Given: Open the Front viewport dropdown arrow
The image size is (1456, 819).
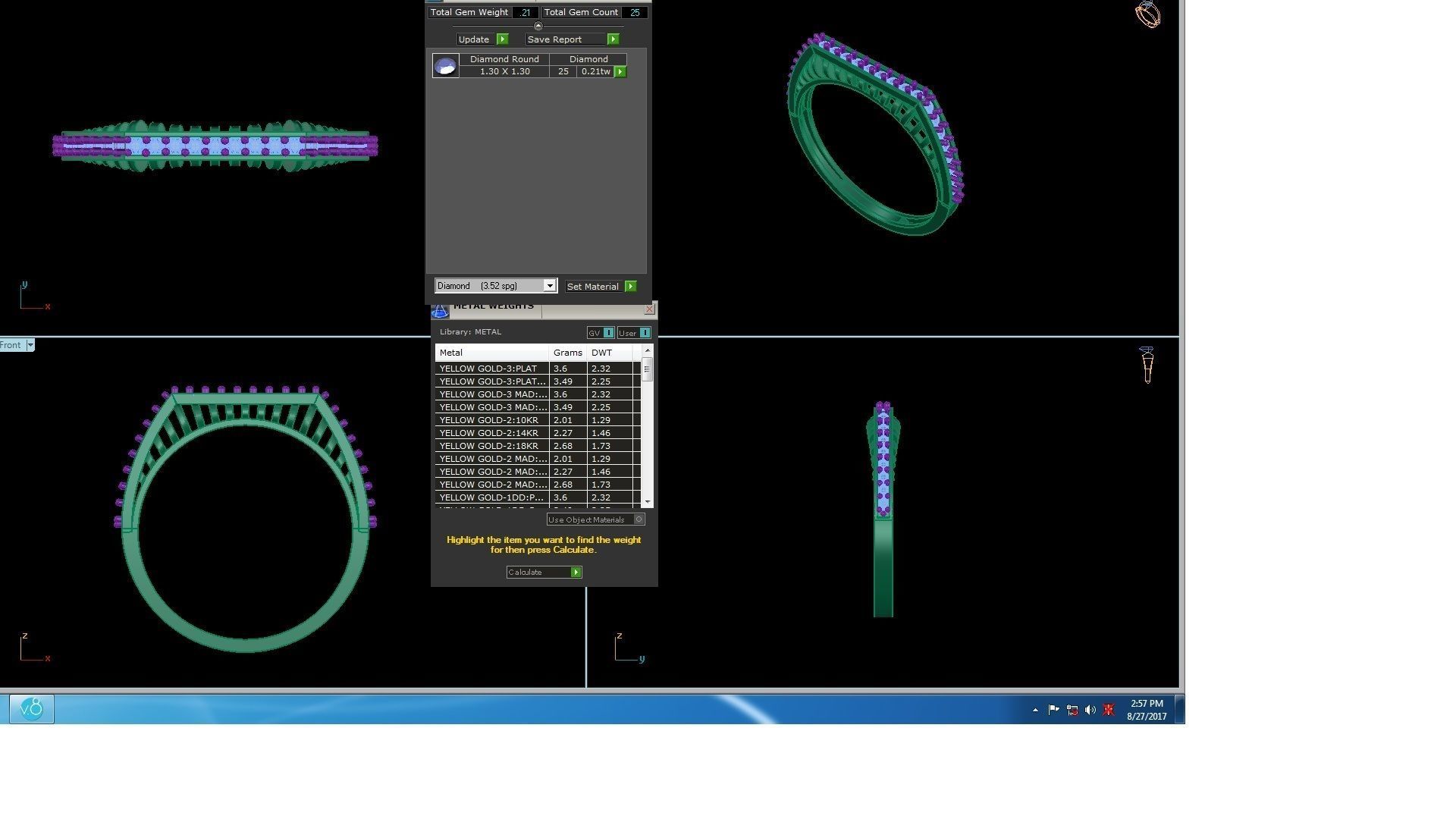Looking at the screenshot, I should (x=30, y=345).
